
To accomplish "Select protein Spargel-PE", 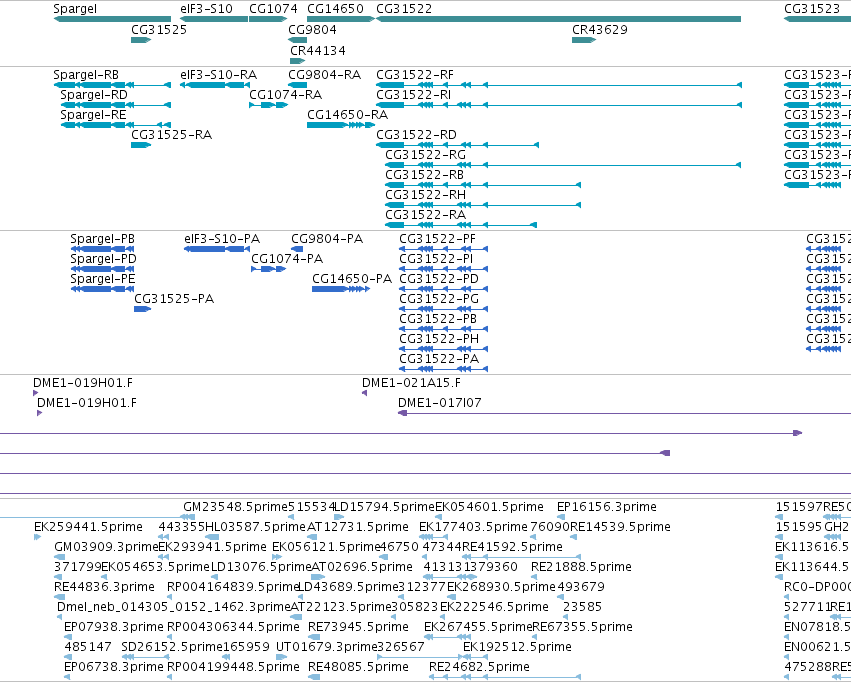I will [x=103, y=289].
